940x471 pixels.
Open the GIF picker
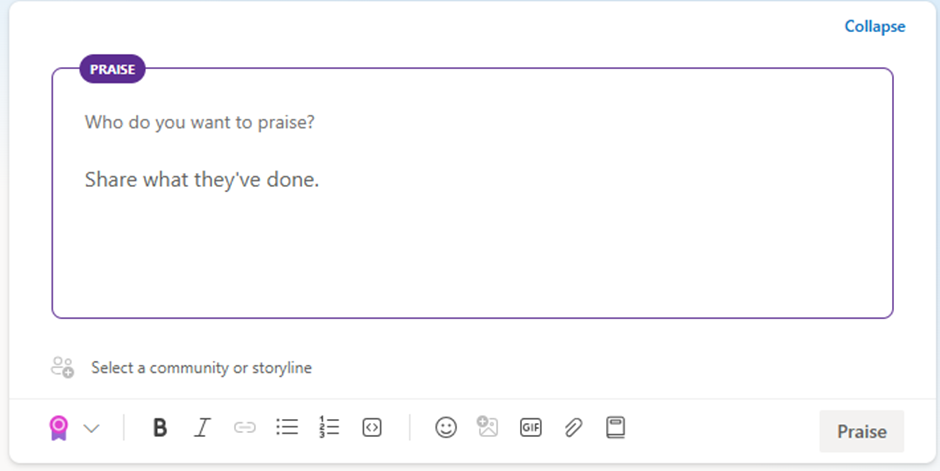pyautogui.click(x=530, y=427)
